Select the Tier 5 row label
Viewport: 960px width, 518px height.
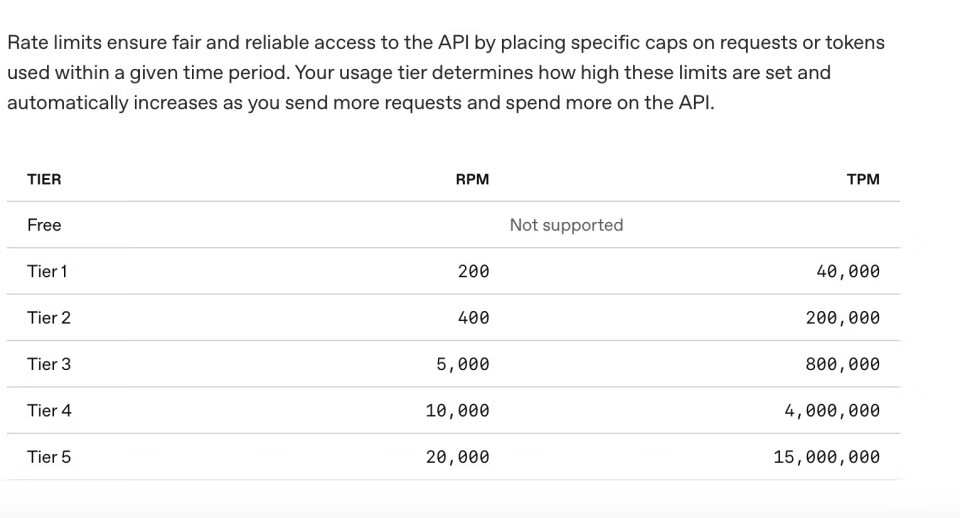click(49, 457)
